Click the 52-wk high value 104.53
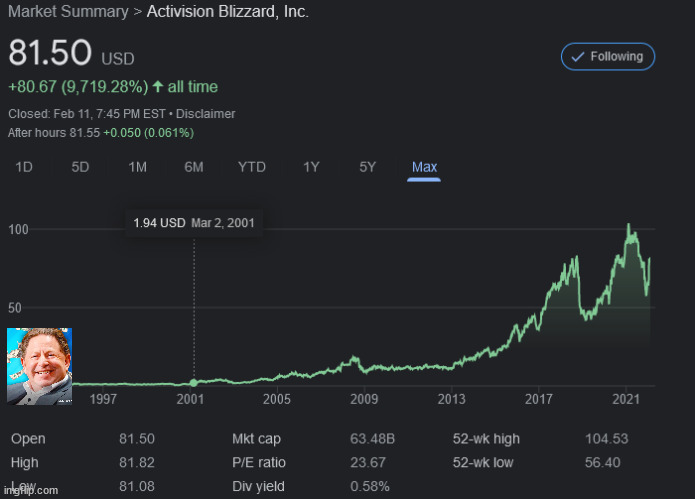The image size is (695, 499). point(606,439)
